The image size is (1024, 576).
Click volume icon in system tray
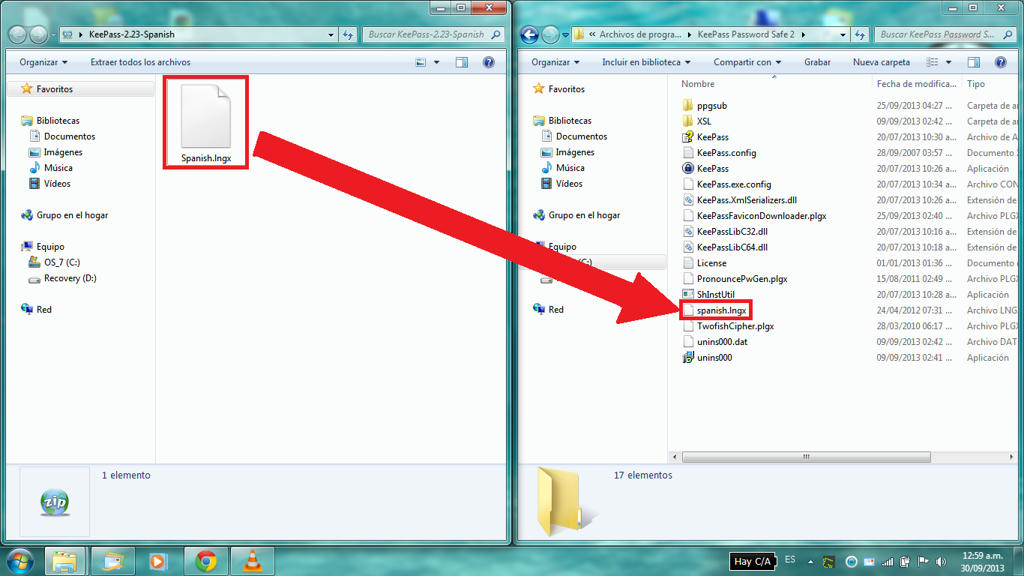tap(941, 562)
